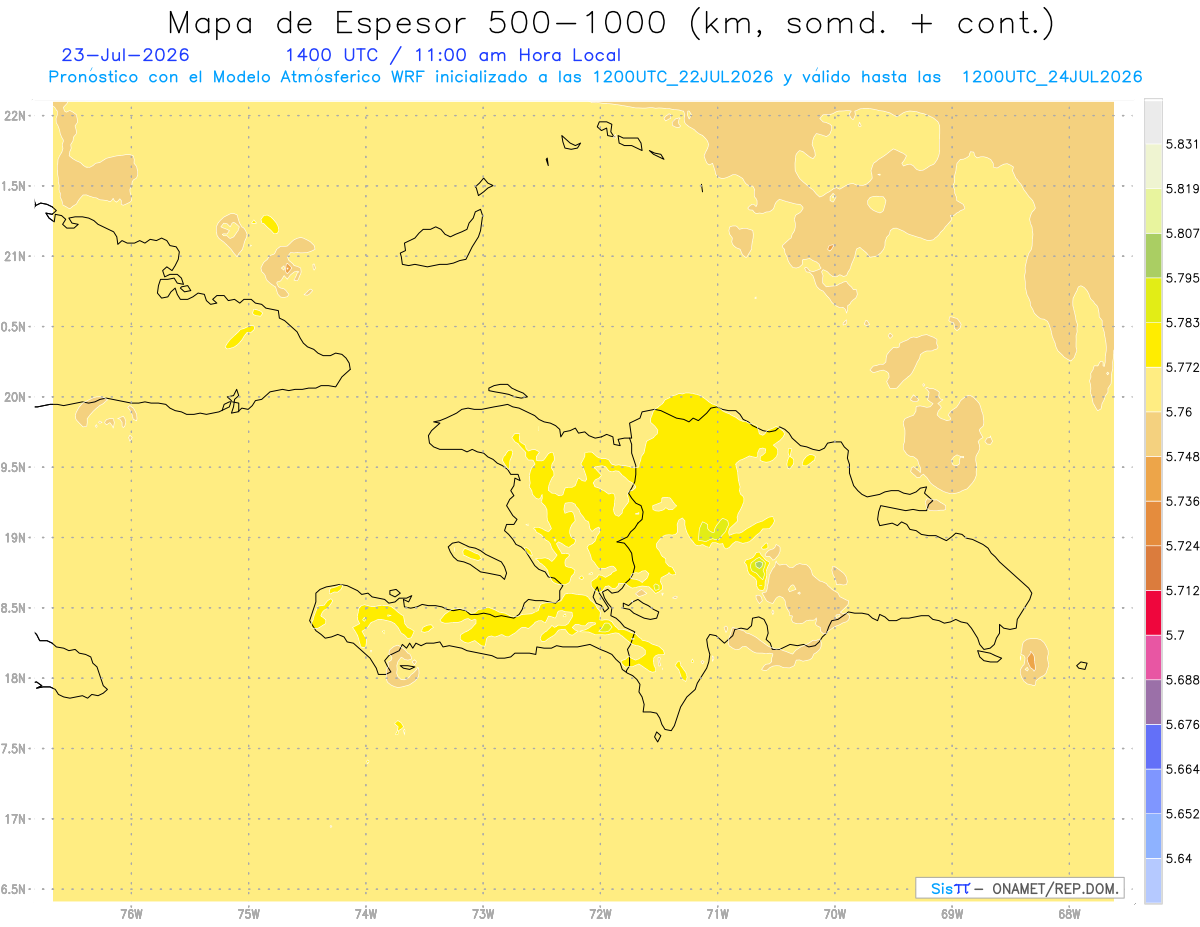Pick the pale yellow swatch between 5.76 and 5.772
The height and width of the screenshot is (927, 1200).
(1153, 389)
